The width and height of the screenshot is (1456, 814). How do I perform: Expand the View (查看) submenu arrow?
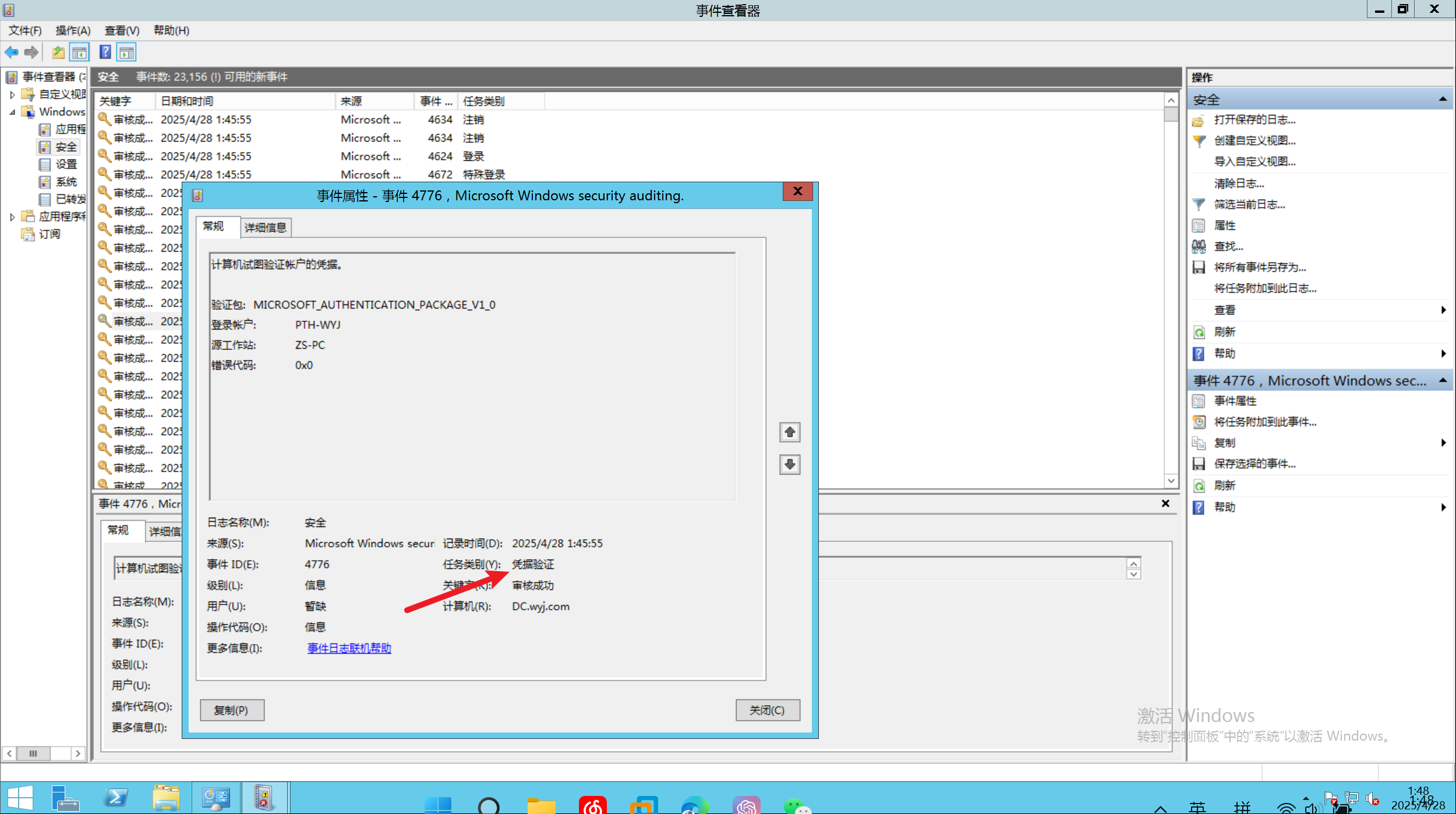point(1443,310)
